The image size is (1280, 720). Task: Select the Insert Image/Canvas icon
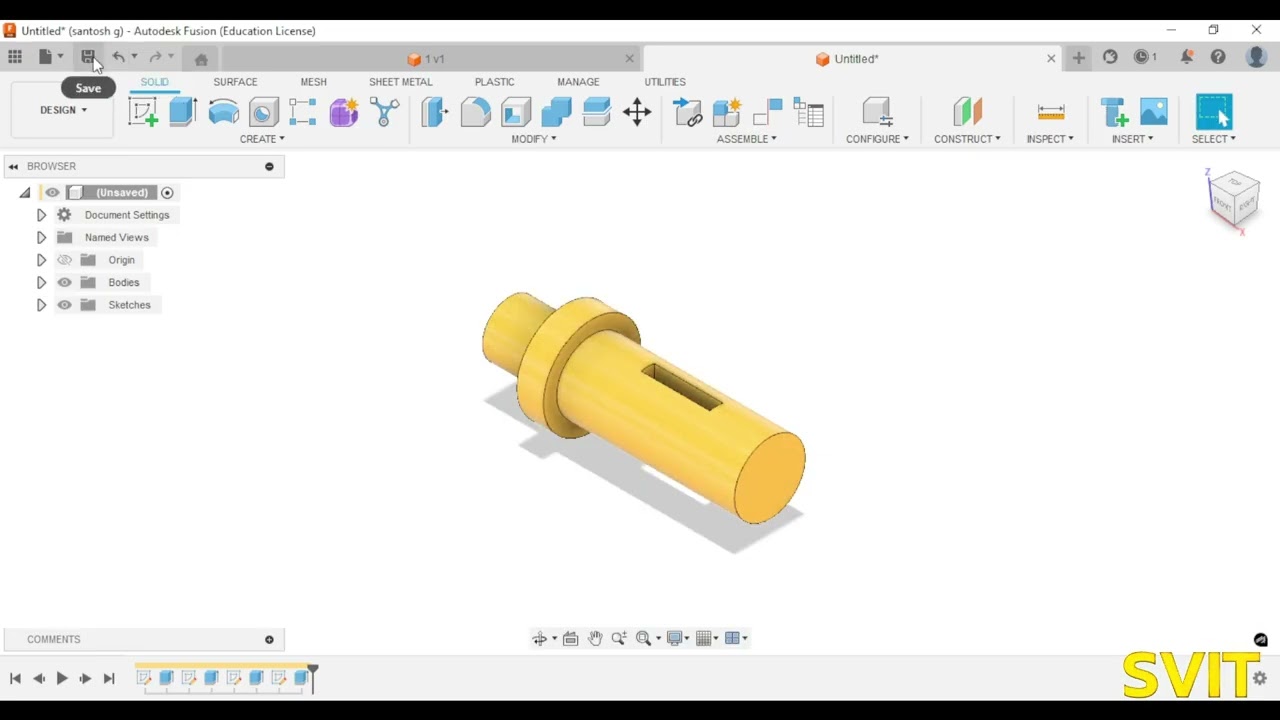[1154, 112]
